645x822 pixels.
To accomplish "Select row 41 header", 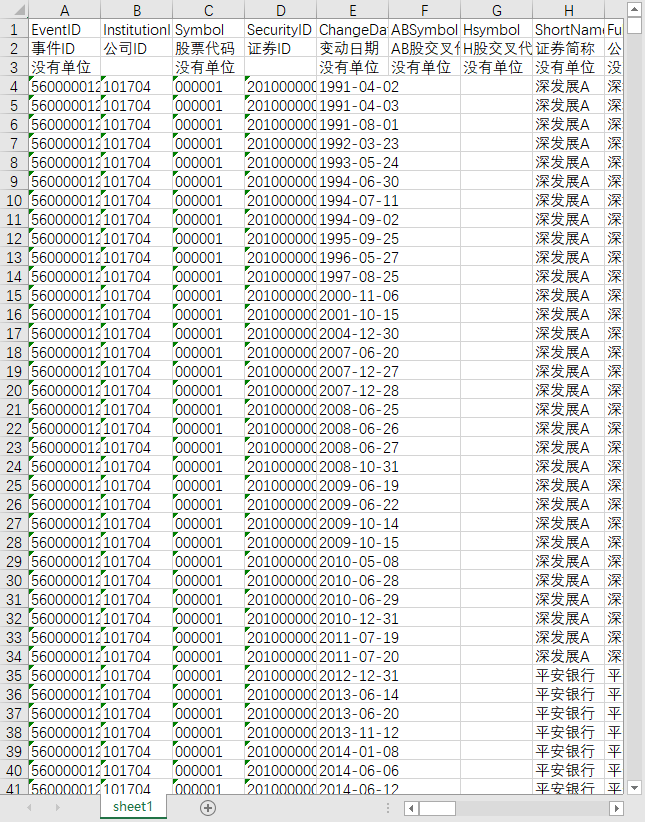I will [14, 787].
